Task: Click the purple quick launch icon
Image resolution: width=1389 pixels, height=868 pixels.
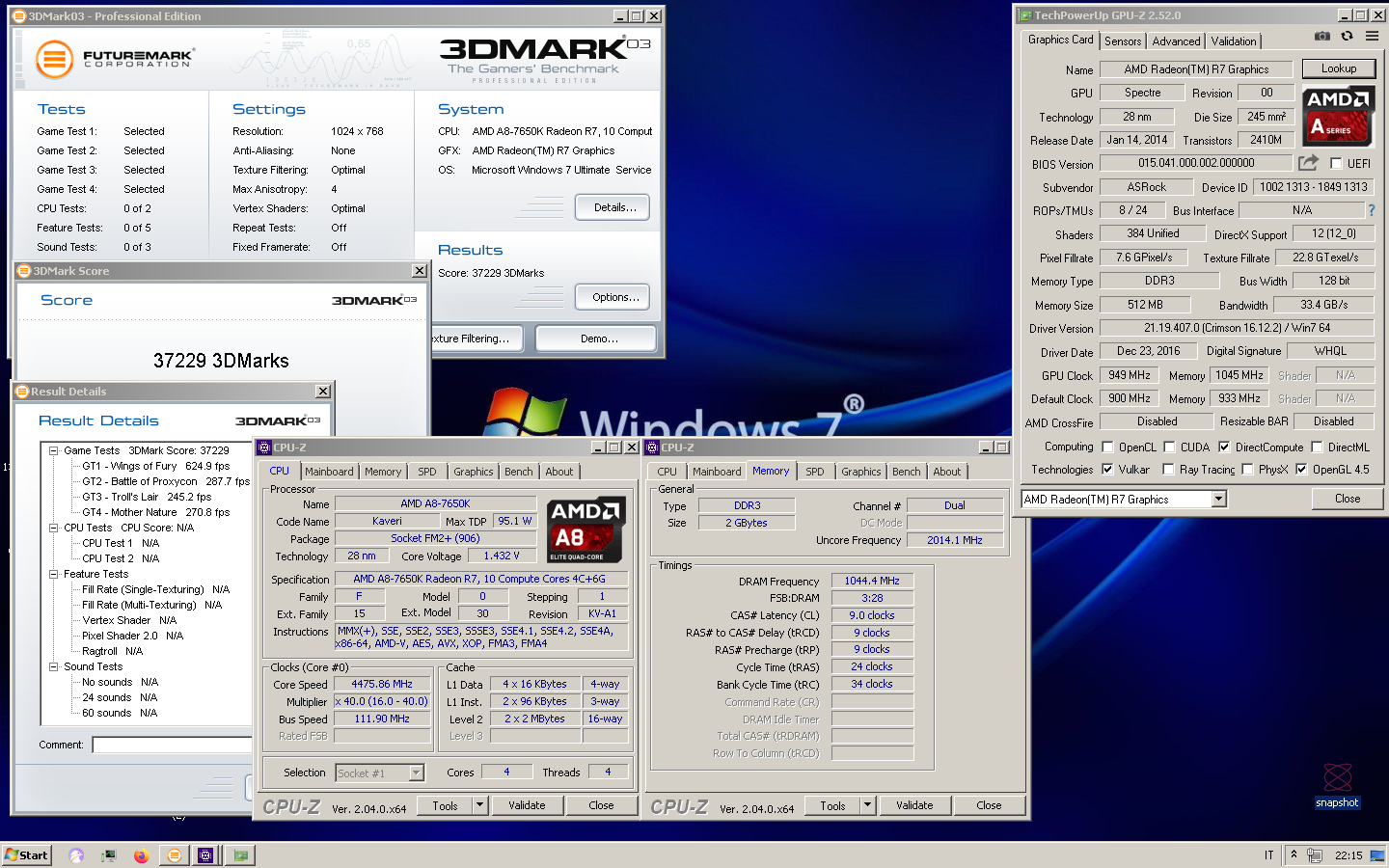Action: click(76, 855)
